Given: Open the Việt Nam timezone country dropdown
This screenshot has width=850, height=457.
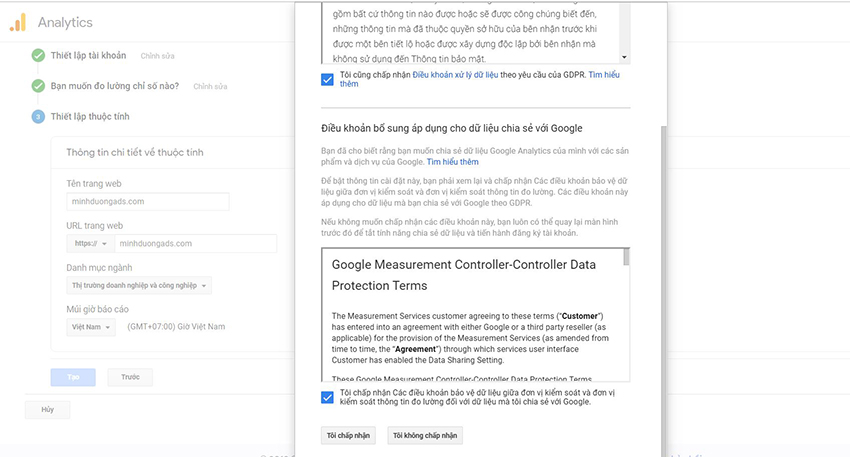Looking at the screenshot, I should (91, 327).
